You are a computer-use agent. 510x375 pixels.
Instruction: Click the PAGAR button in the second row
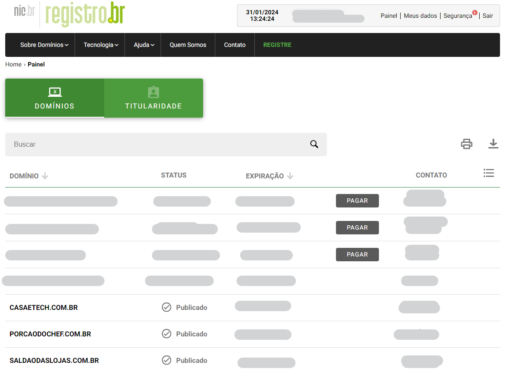pos(357,227)
